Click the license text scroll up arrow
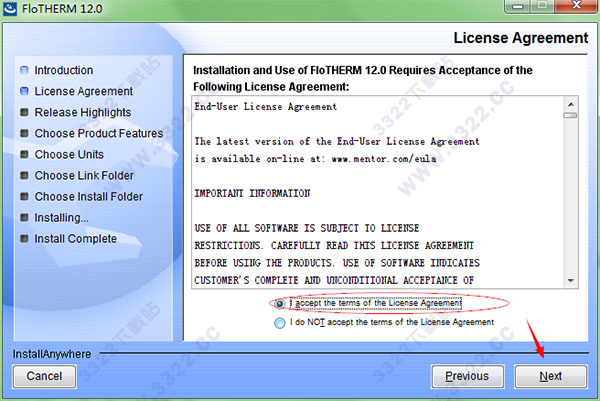 (x=571, y=104)
